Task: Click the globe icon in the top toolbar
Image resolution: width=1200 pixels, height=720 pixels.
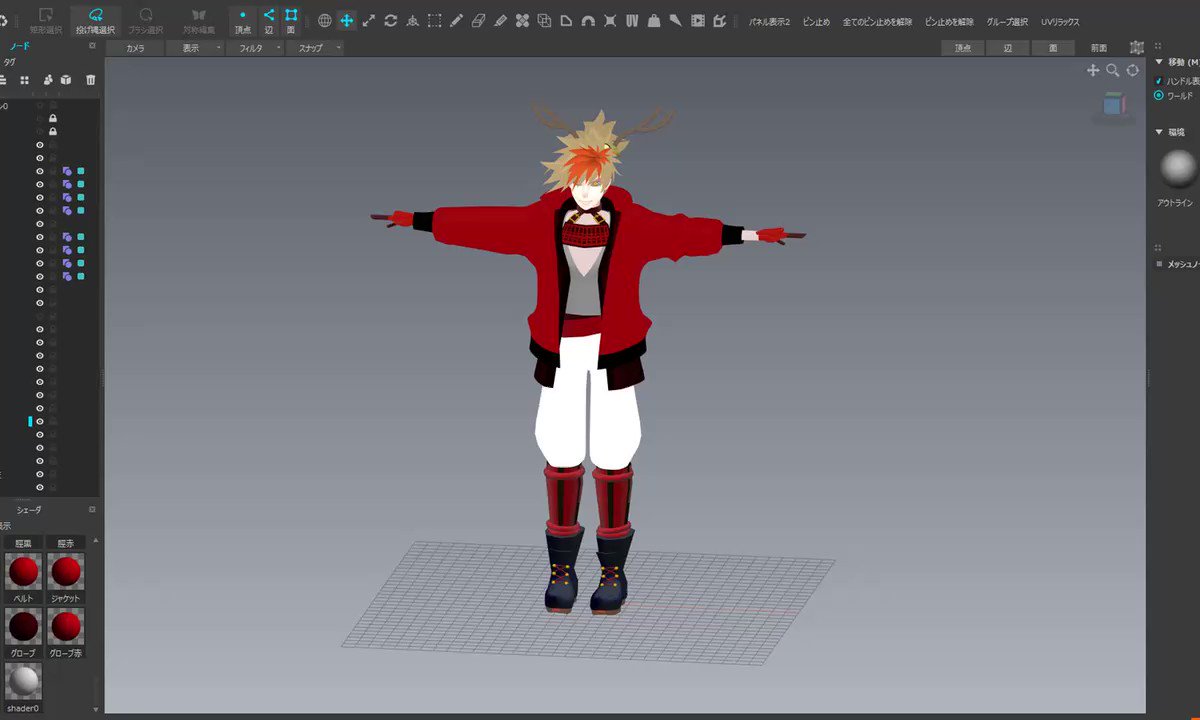Action: tap(325, 20)
